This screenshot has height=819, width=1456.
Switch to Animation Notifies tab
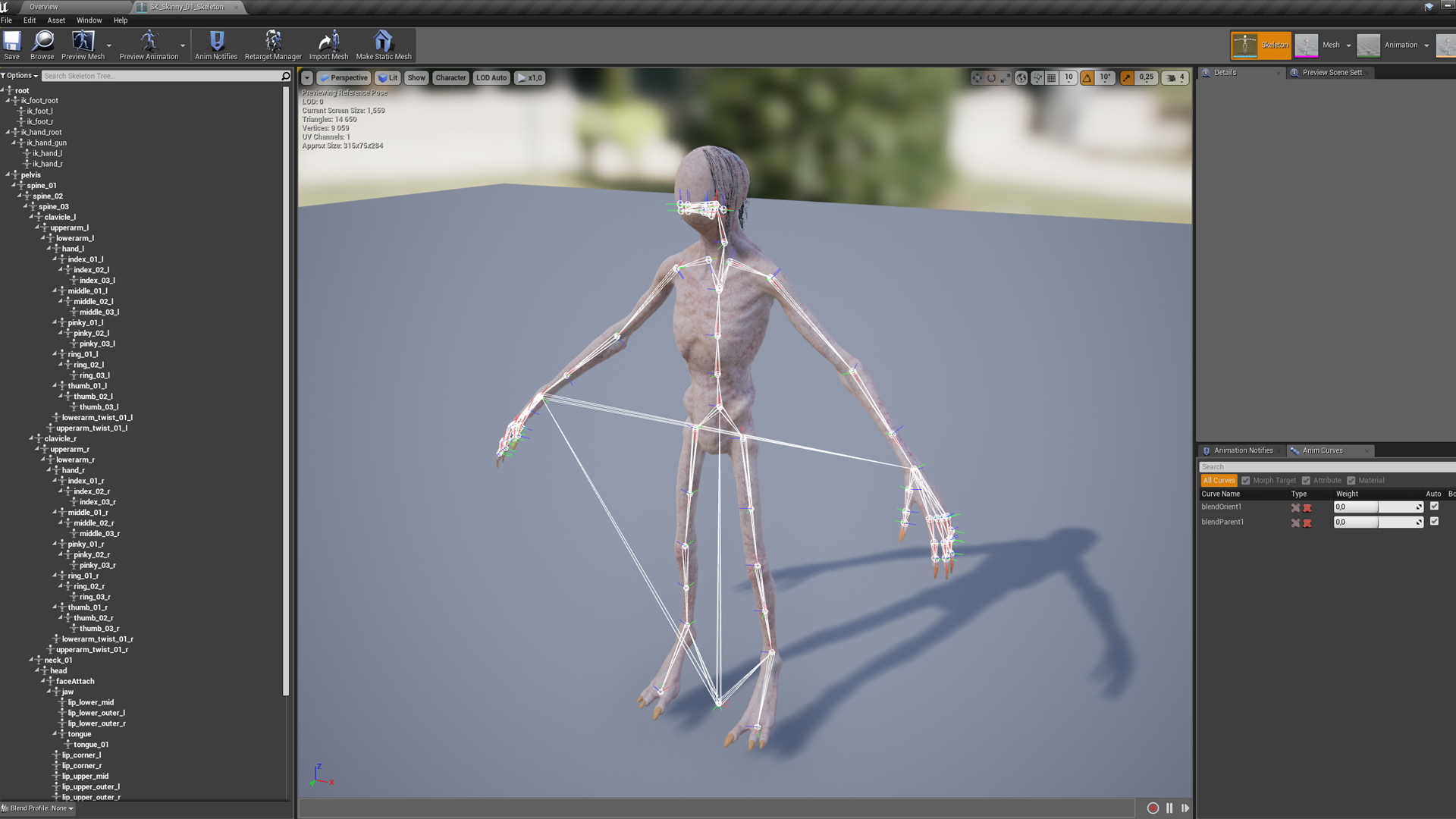1243,450
